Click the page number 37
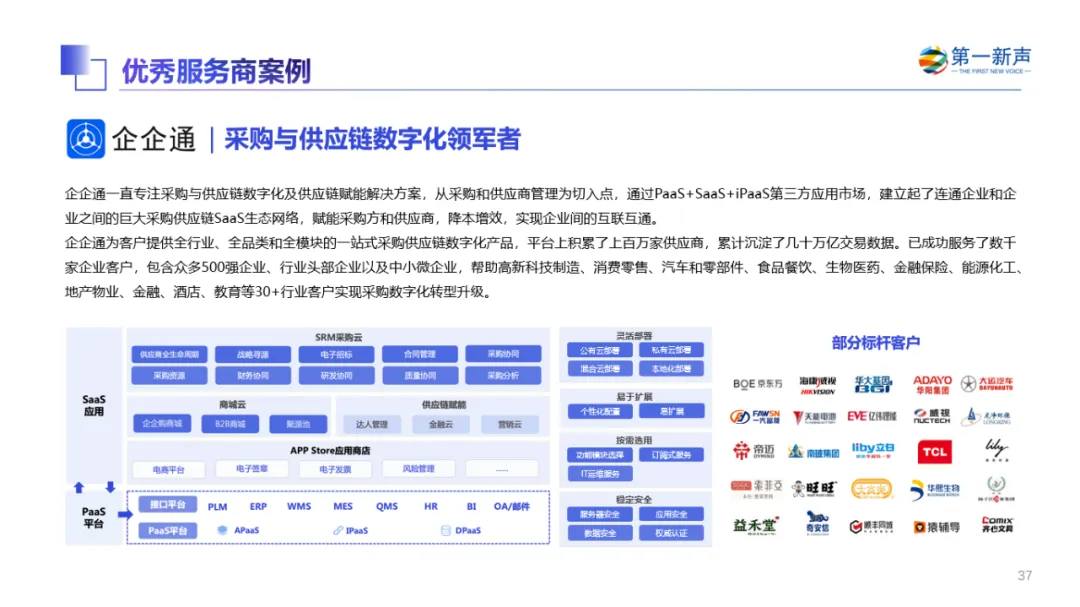This screenshot has height=607, width=1080. click(1025, 575)
